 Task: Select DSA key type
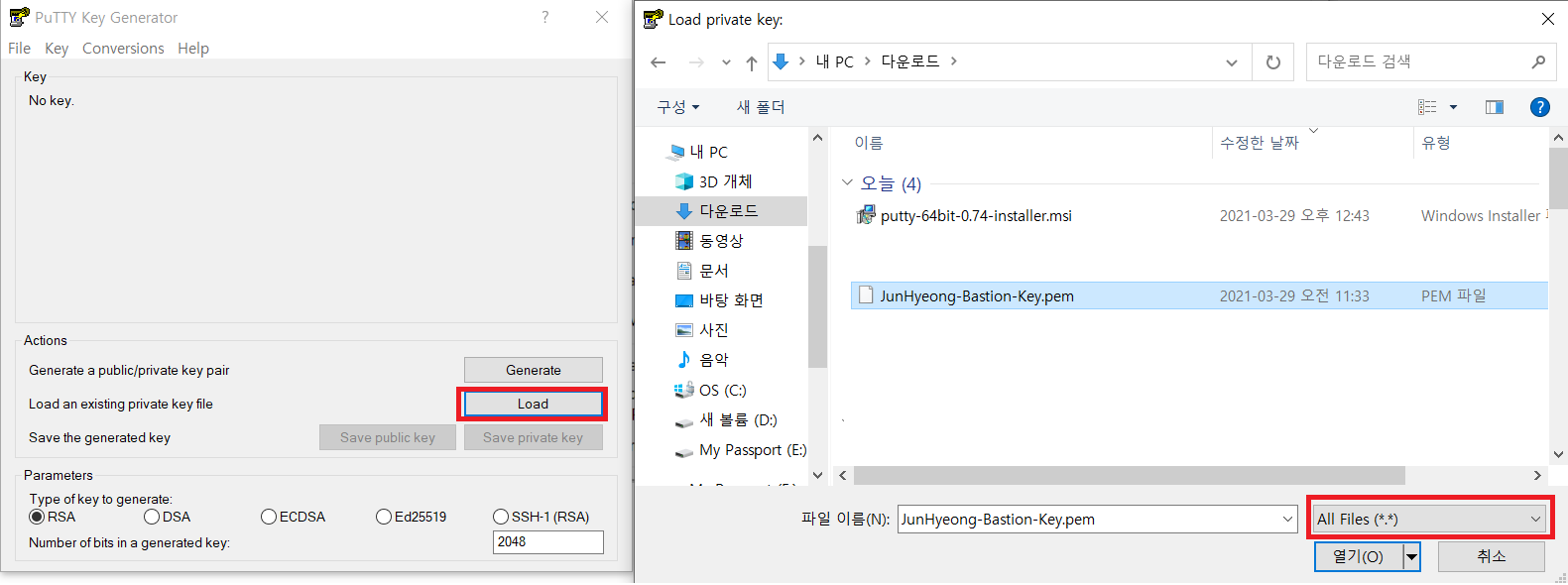tap(152, 517)
